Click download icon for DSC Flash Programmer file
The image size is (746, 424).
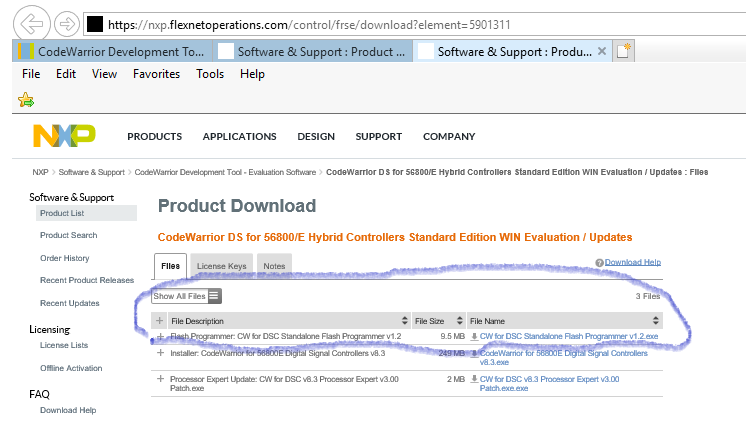coord(474,337)
